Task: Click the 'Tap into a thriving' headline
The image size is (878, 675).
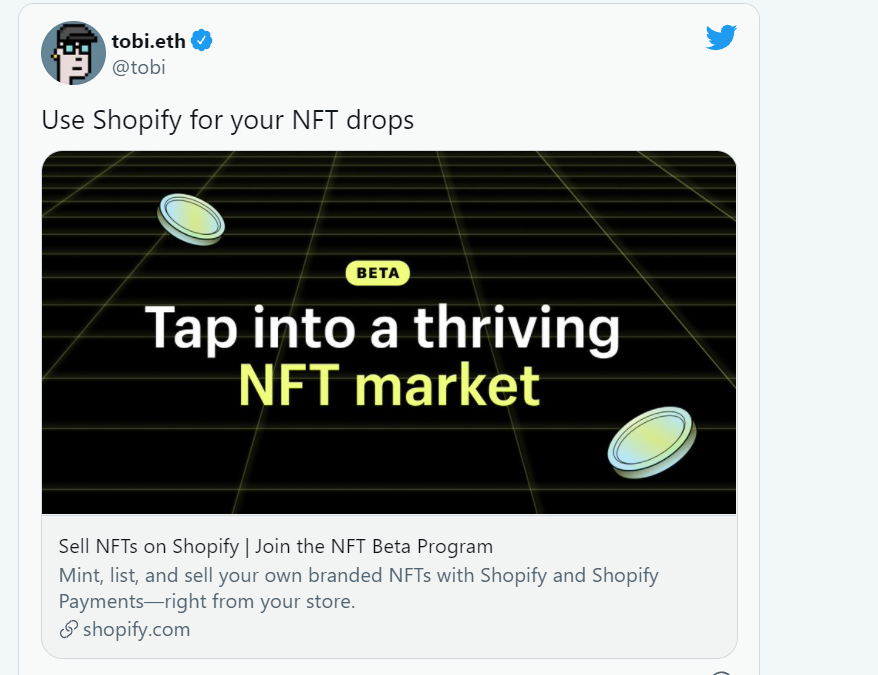Action: pos(382,329)
